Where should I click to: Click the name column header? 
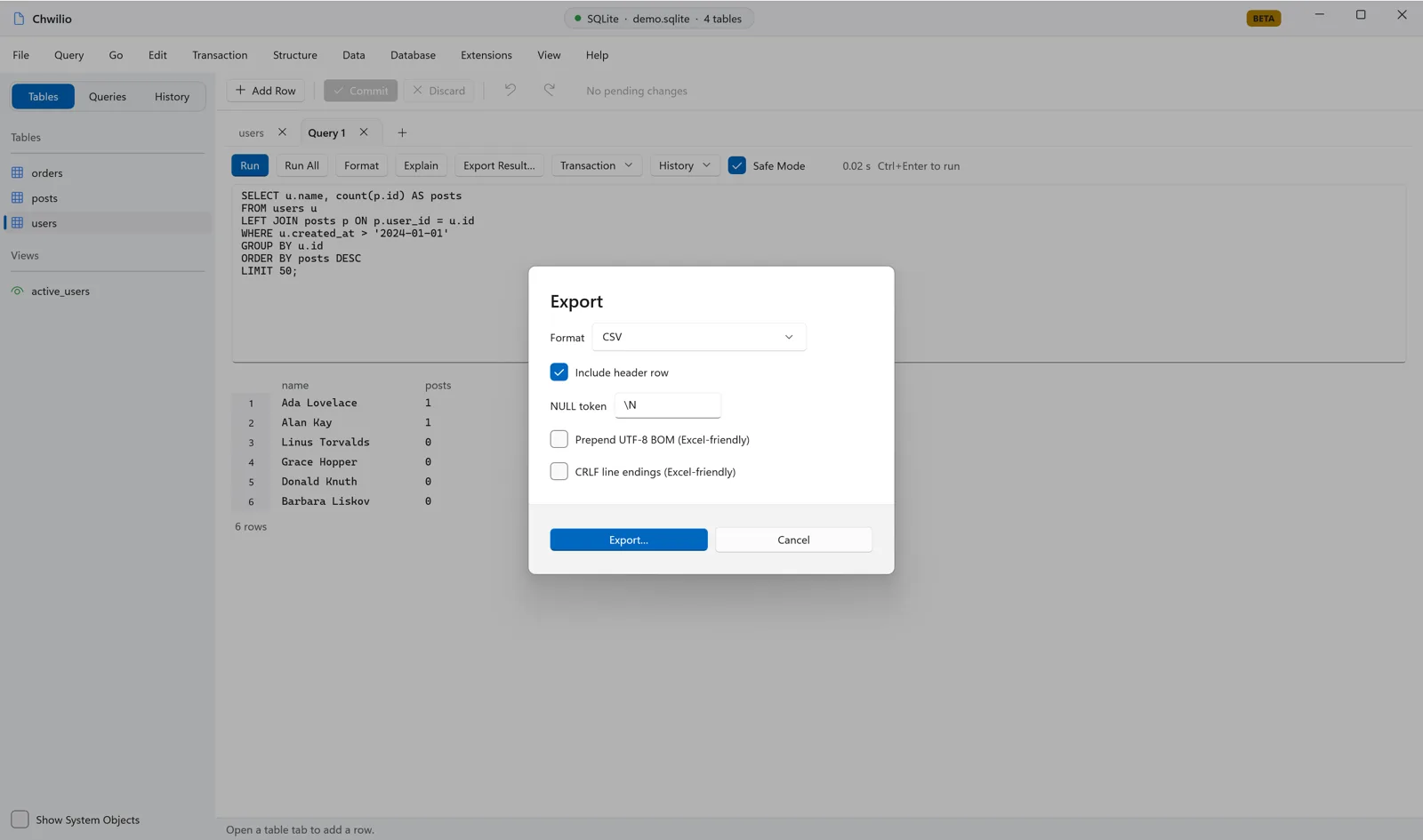[295, 385]
